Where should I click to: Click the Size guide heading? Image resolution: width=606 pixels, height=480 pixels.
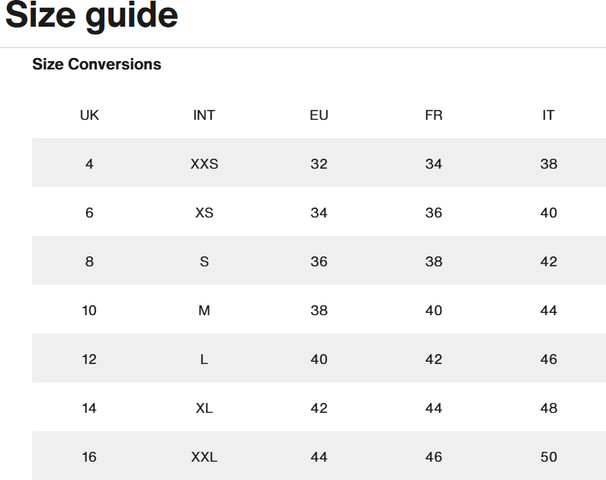coord(92,15)
